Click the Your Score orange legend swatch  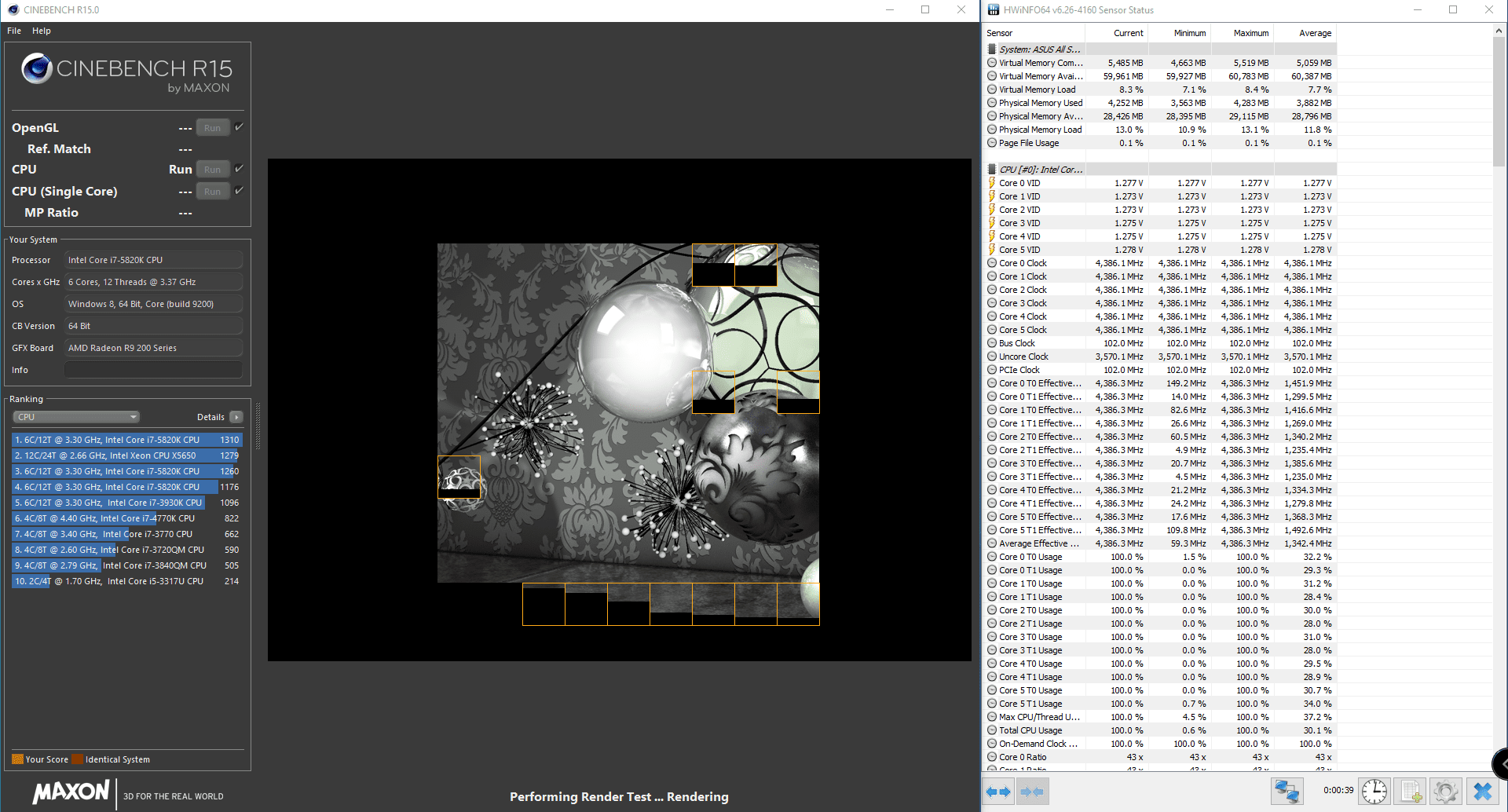17,759
